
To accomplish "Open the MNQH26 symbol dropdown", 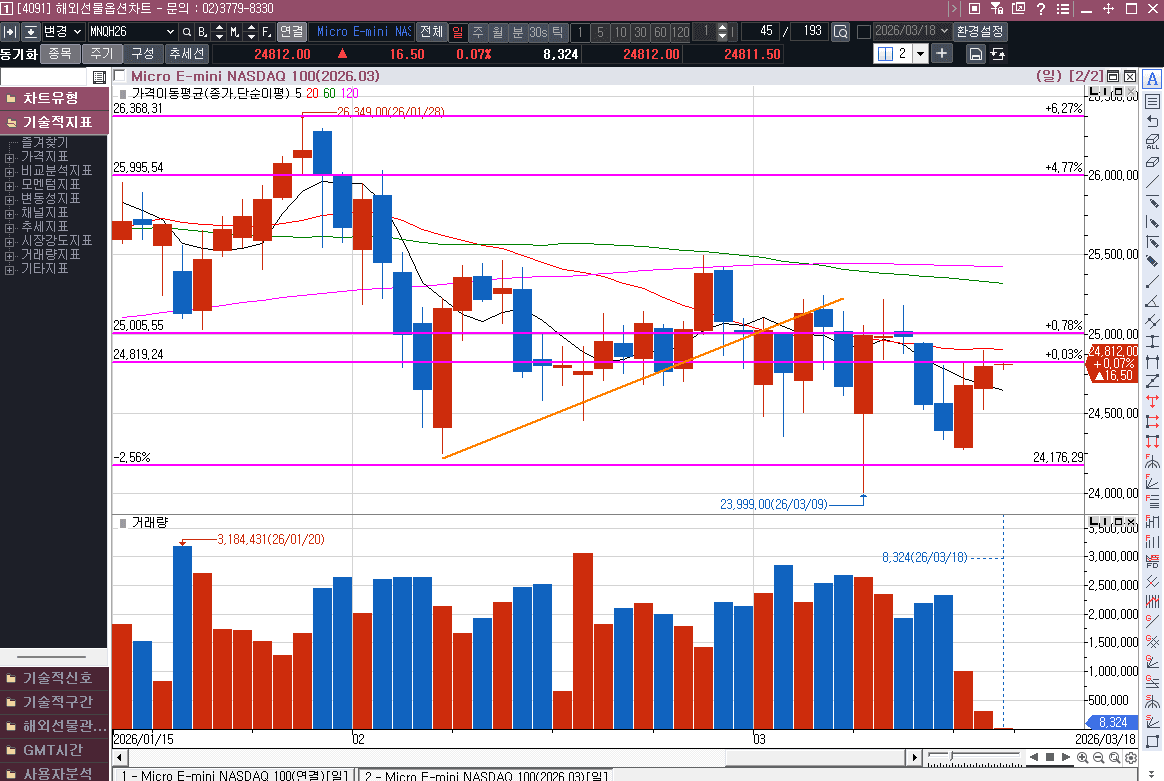I will 168,31.
